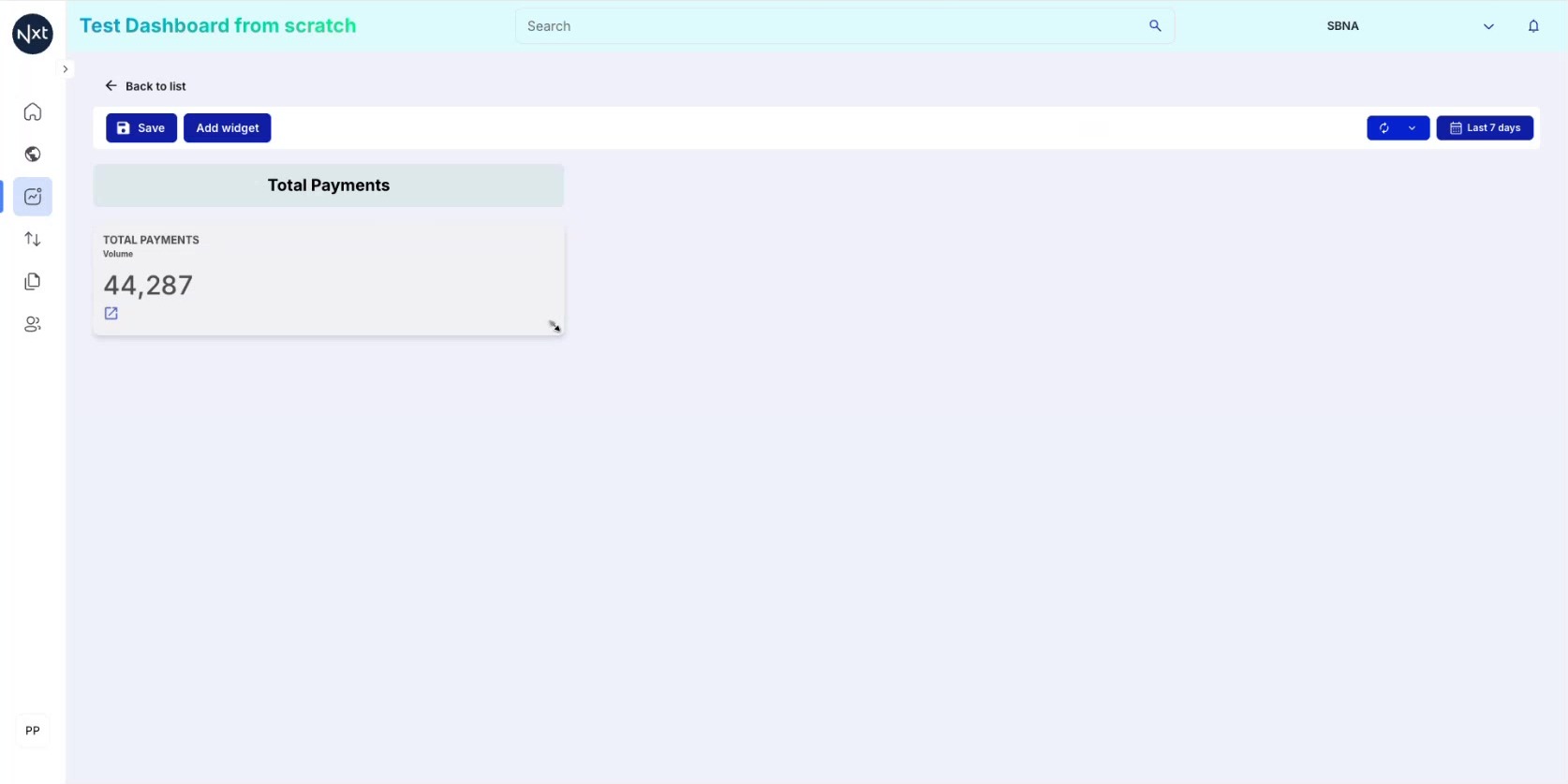This screenshot has height=784, width=1568.
Task: Click the Add widget button
Action: pos(228,128)
